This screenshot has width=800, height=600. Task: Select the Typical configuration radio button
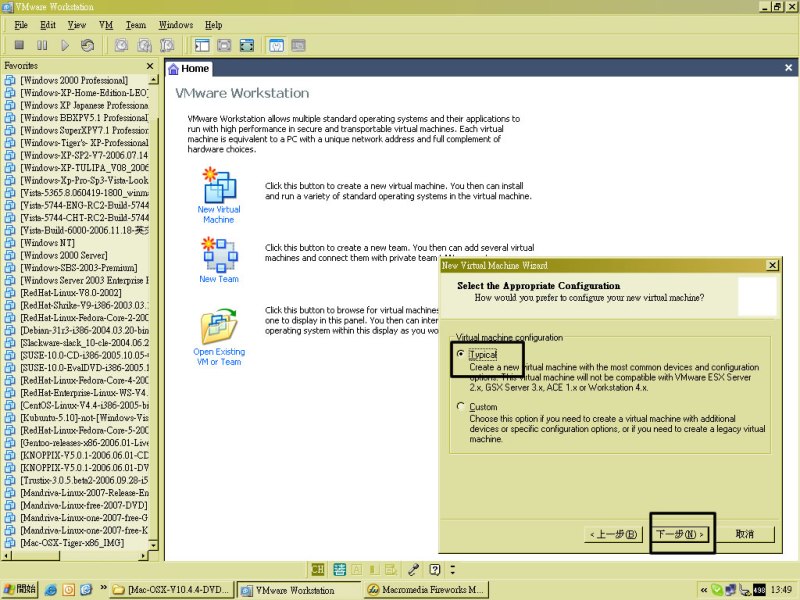[x=461, y=354]
